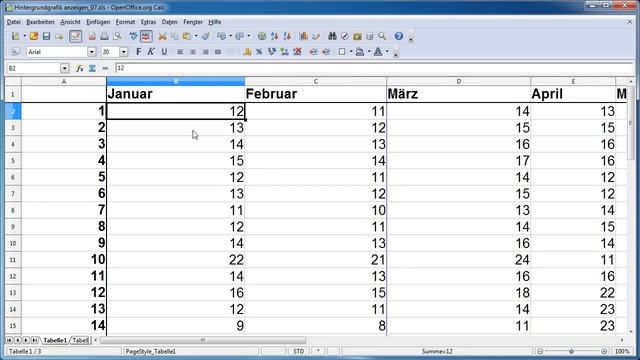Sort Ascending icon in toolbar
640x360 pixels.
274,36
